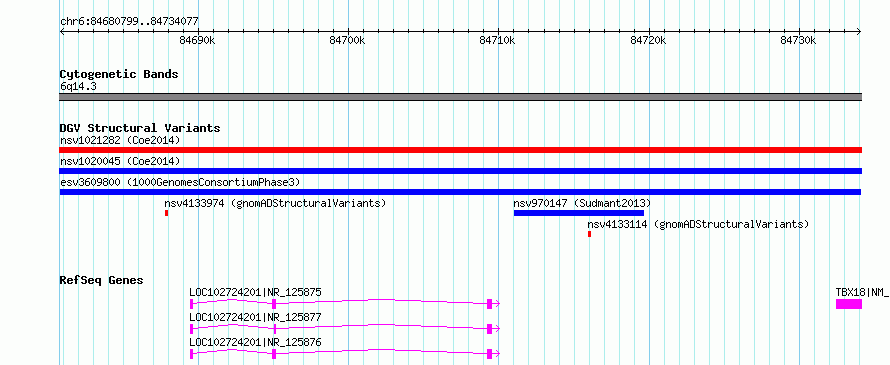
Task: Click the NR_125876 transcript's last exon
Action: (489, 354)
